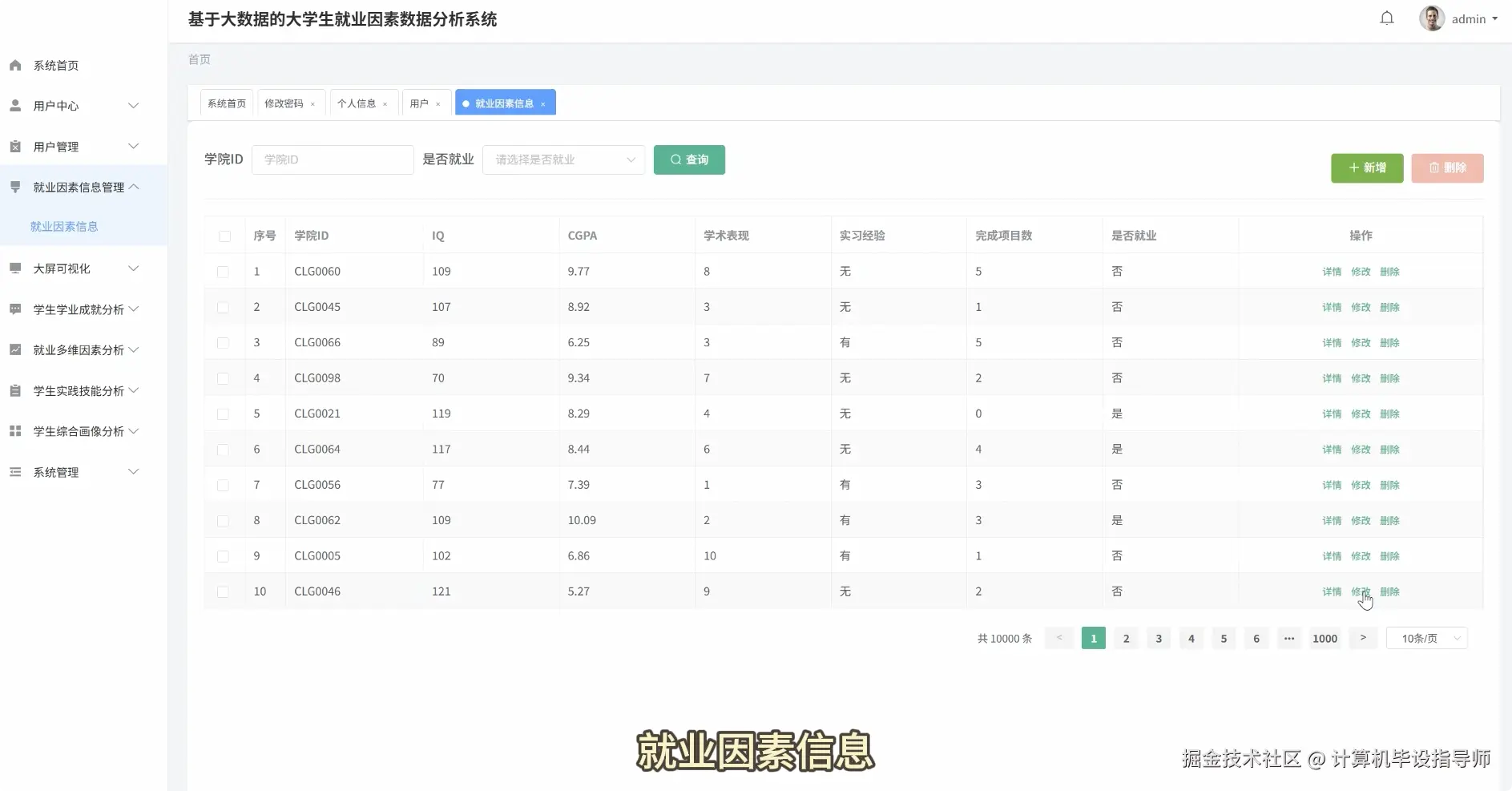Expand the 系统管理 sidebar menu

tap(134, 472)
